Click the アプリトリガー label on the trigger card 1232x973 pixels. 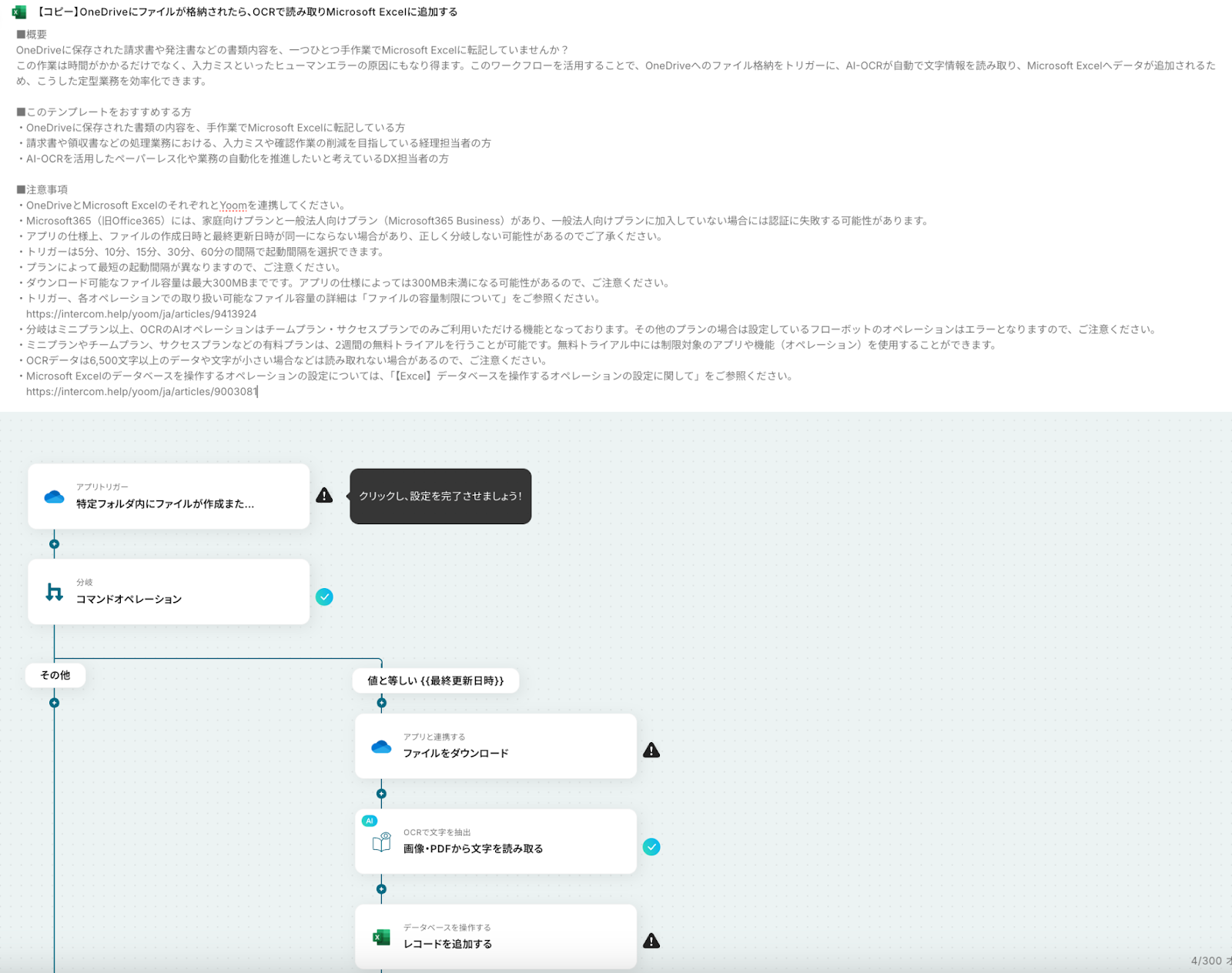102,486
